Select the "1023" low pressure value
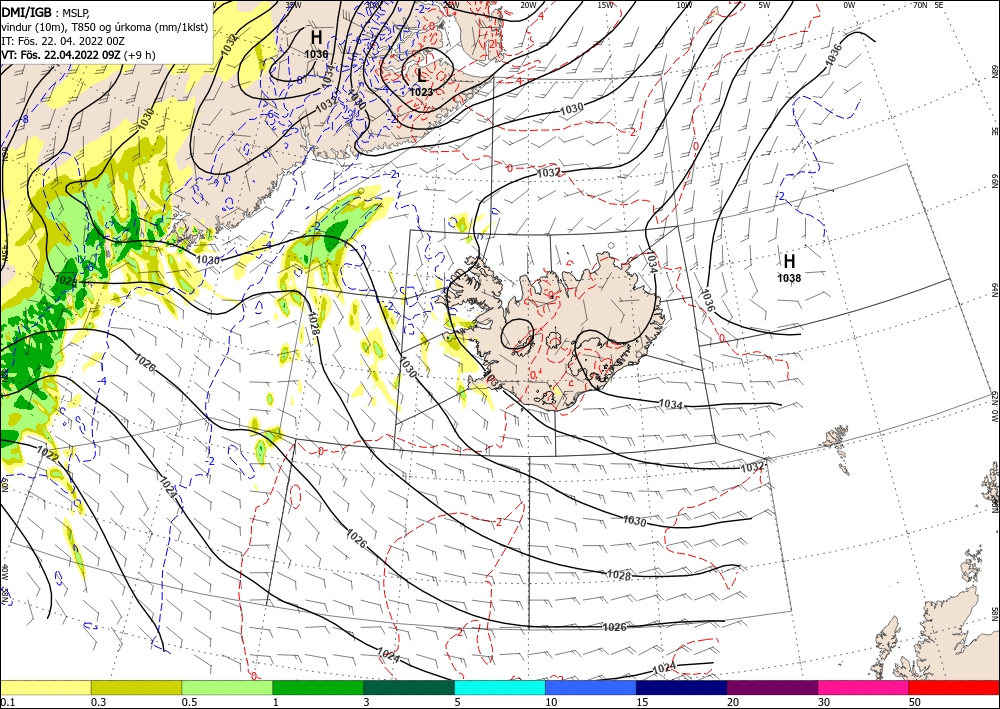The width and height of the screenshot is (1000, 709). (421, 92)
